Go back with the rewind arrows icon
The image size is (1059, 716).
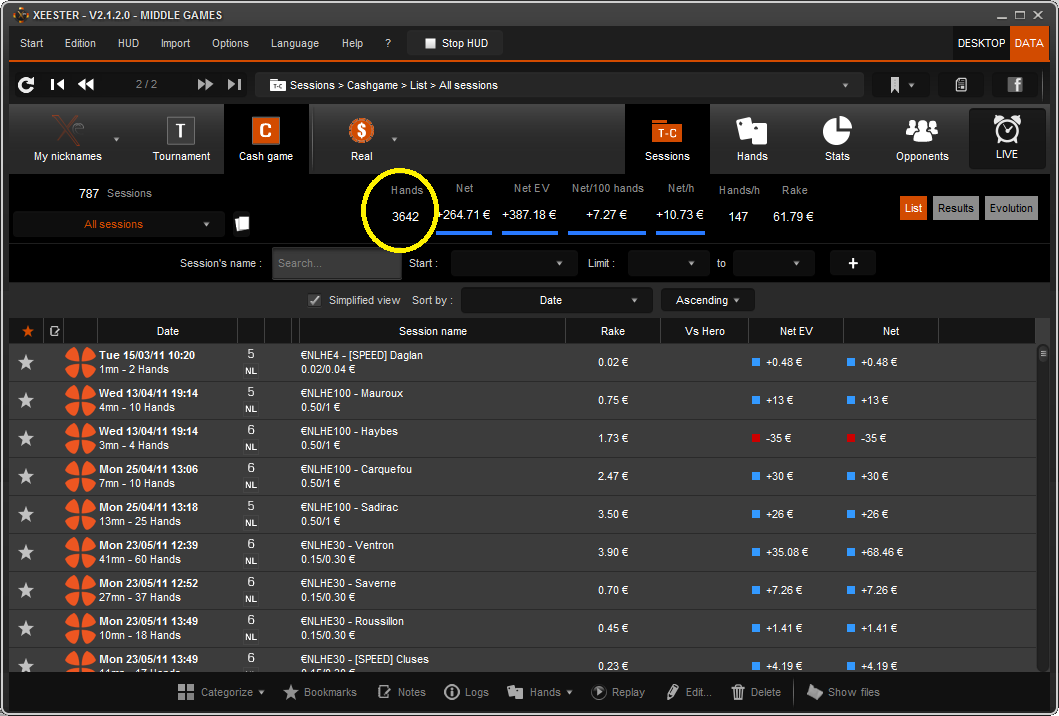[86, 84]
